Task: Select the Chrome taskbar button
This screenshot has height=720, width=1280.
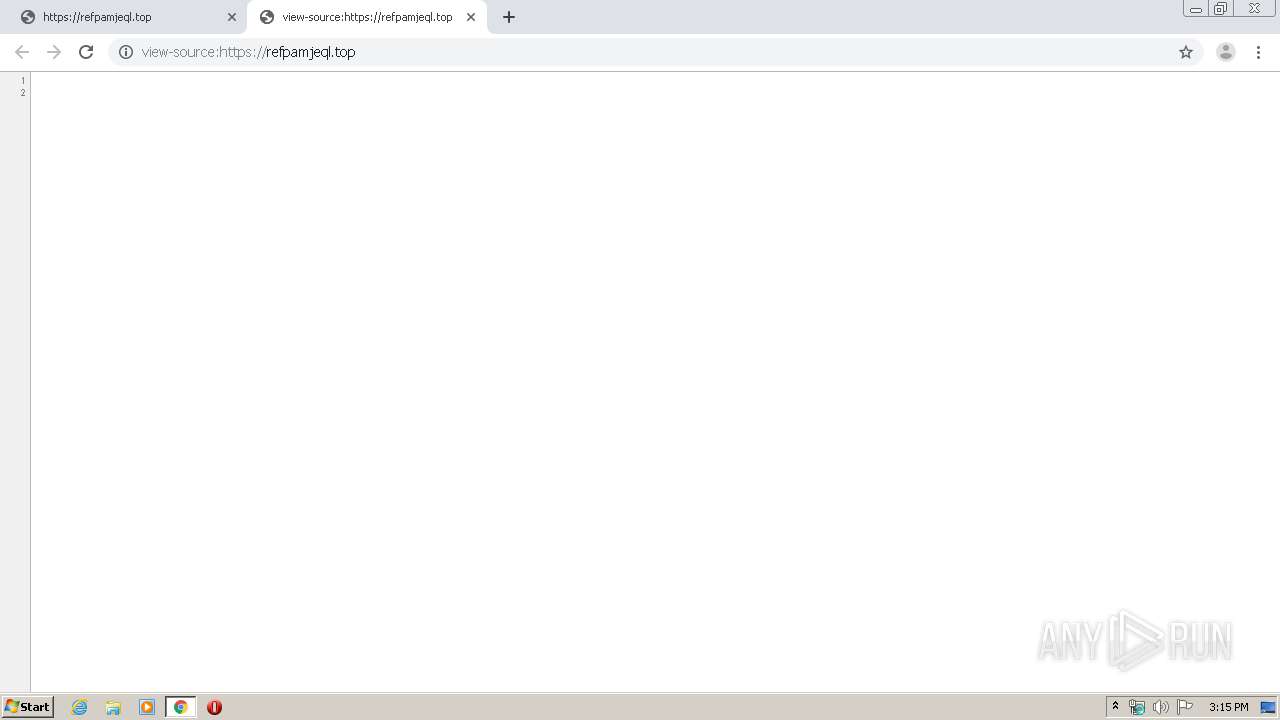Action: click(x=181, y=707)
